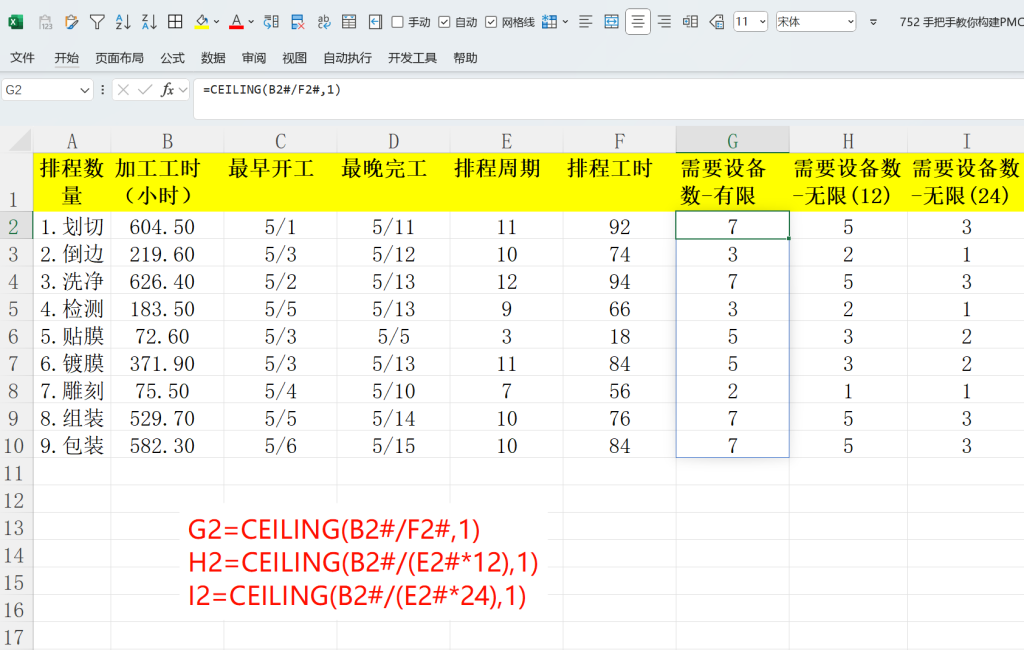Click the fx insert function button
The image size is (1024, 650).
(x=167, y=89)
